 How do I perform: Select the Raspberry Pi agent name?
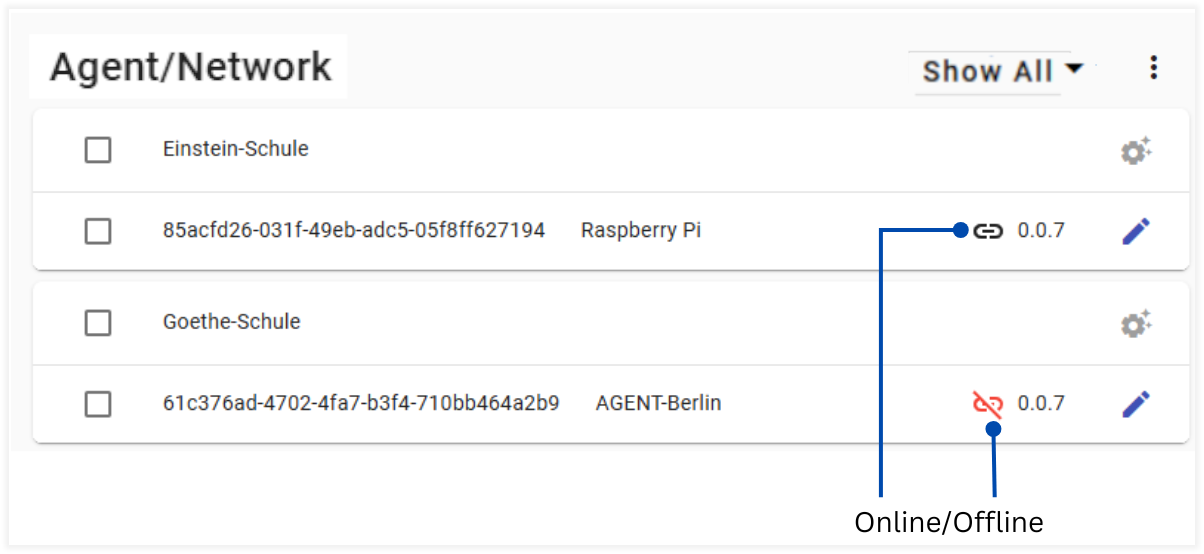point(641,230)
